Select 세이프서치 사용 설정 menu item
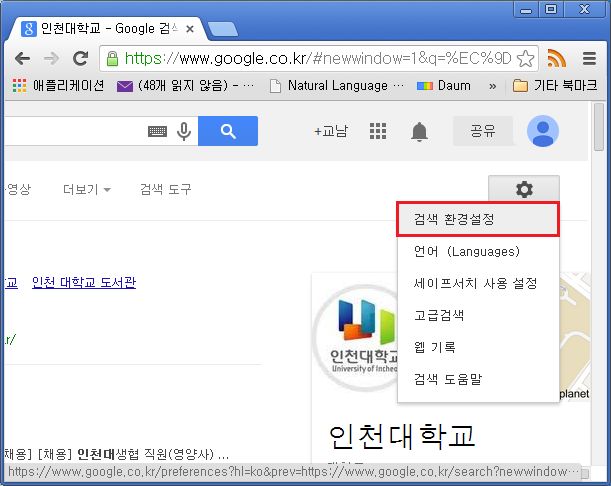This screenshot has height=486, width=611. point(478,283)
